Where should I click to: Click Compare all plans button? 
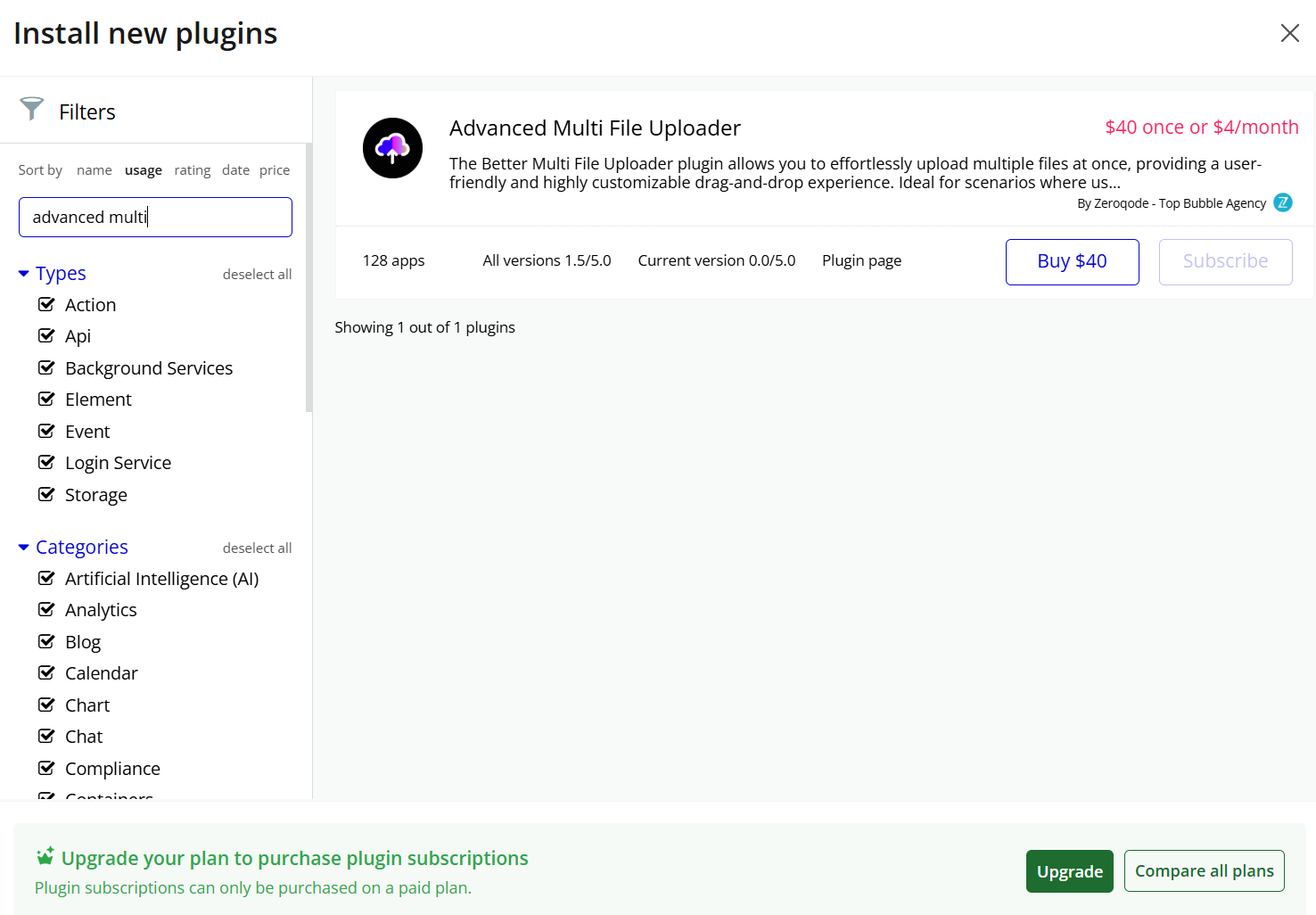tap(1204, 871)
